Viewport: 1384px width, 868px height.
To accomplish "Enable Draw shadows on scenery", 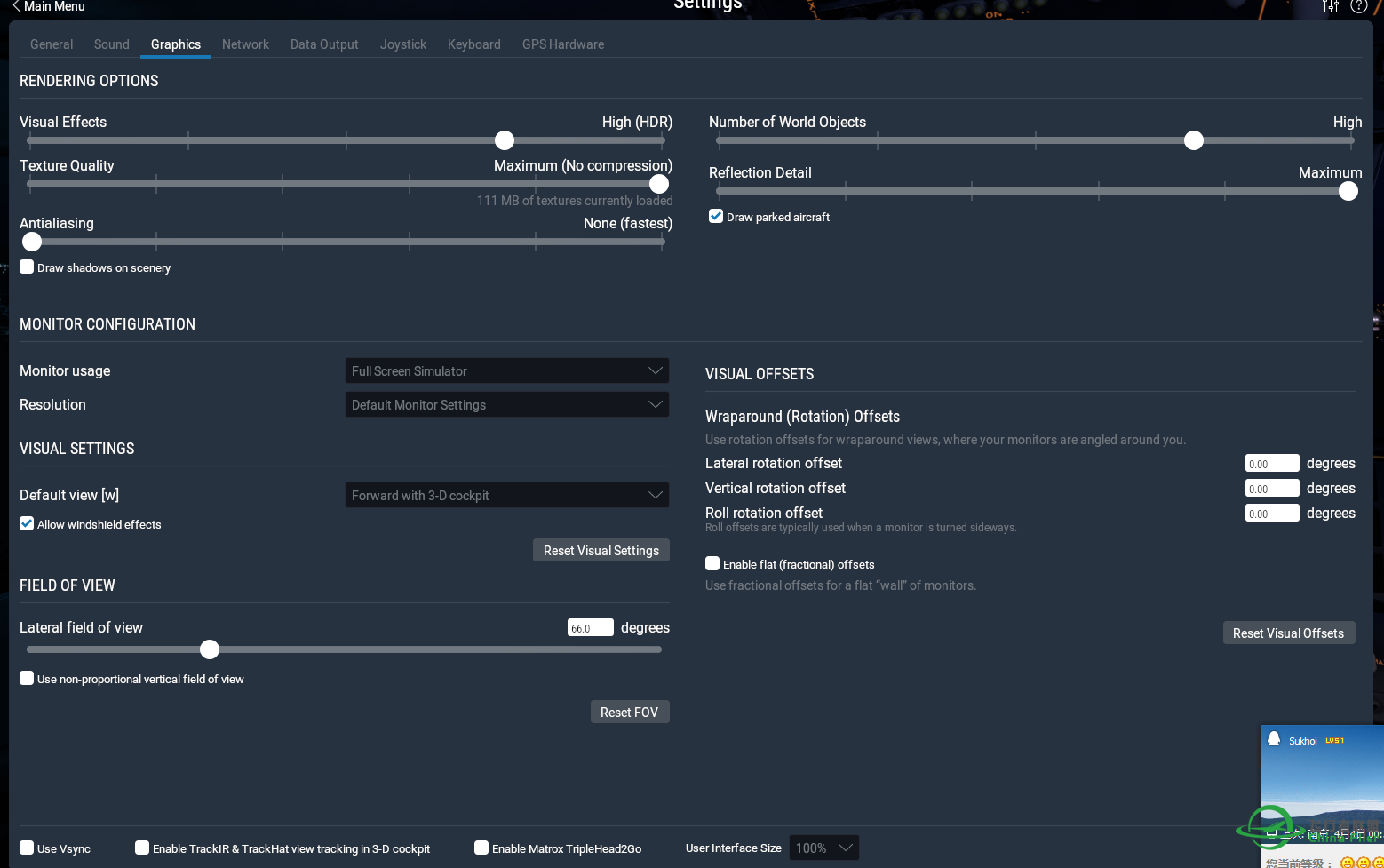I will coord(28,267).
